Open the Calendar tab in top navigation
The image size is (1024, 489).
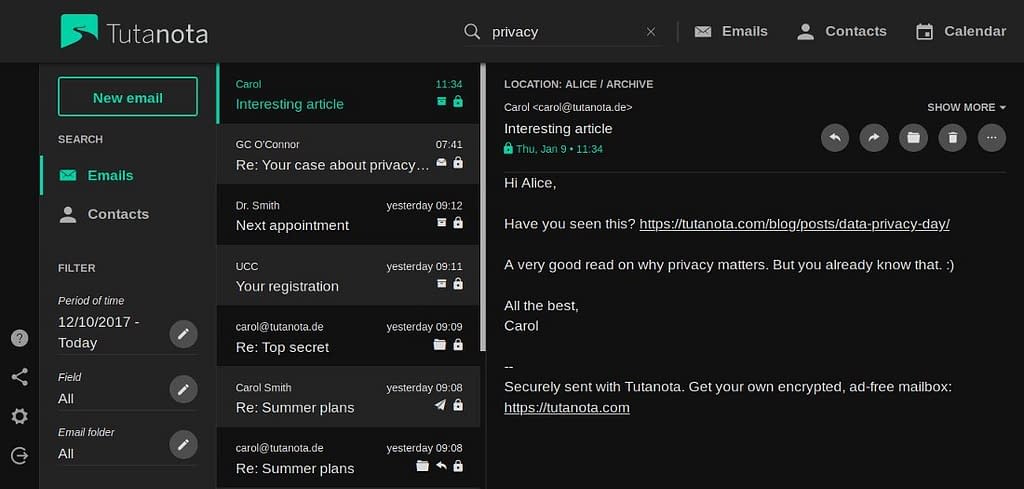(x=961, y=31)
